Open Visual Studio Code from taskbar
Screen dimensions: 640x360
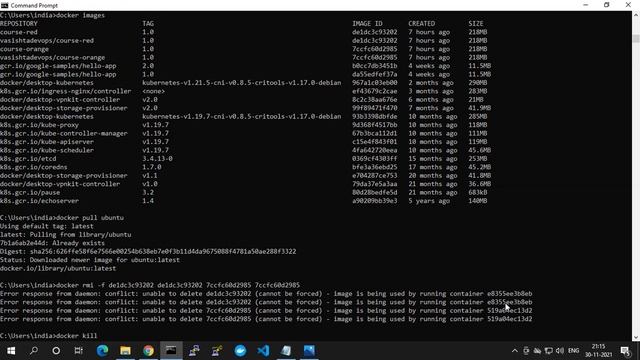pyautogui.click(x=263, y=351)
